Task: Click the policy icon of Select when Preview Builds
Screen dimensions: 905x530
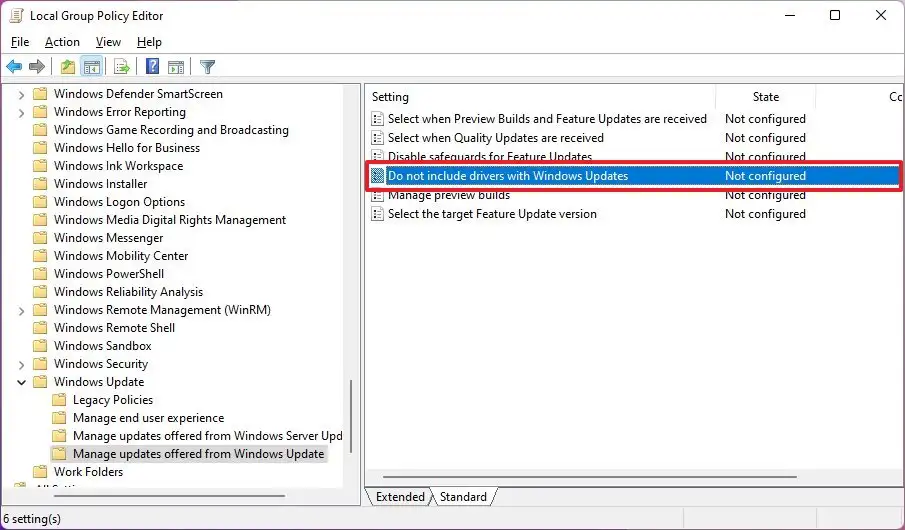Action: 377,119
